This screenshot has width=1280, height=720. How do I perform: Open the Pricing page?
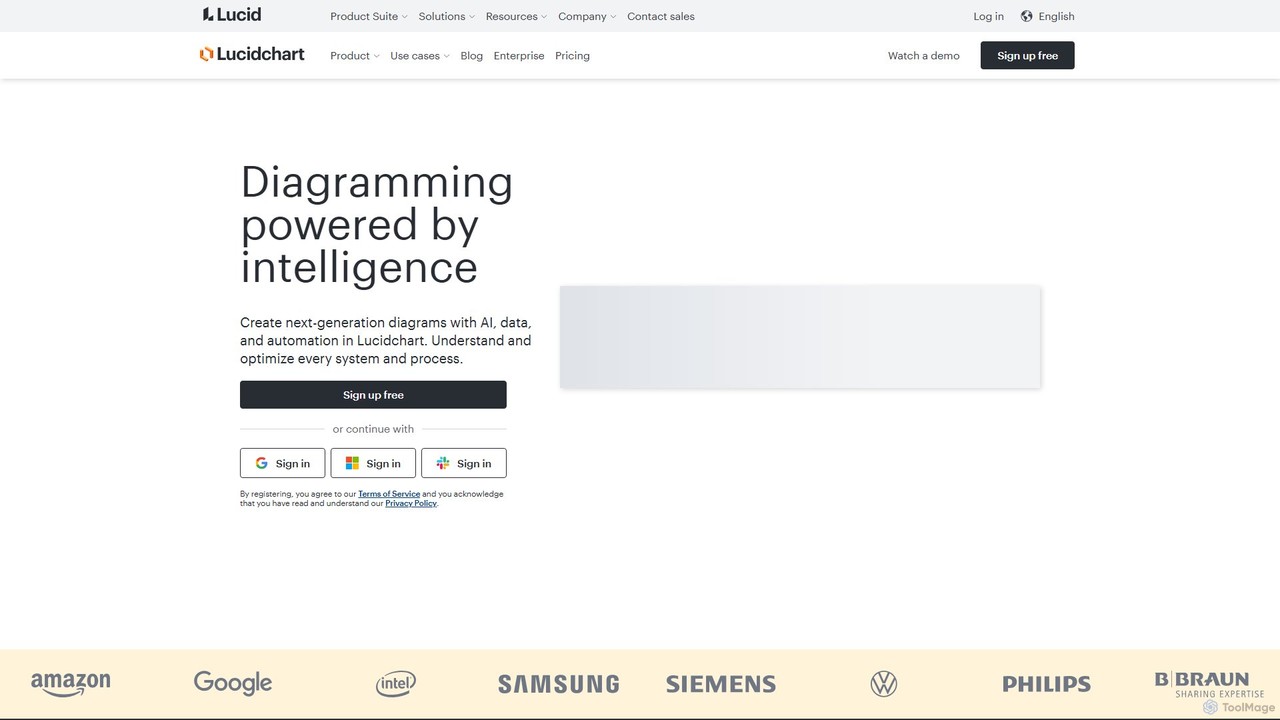pyautogui.click(x=572, y=56)
